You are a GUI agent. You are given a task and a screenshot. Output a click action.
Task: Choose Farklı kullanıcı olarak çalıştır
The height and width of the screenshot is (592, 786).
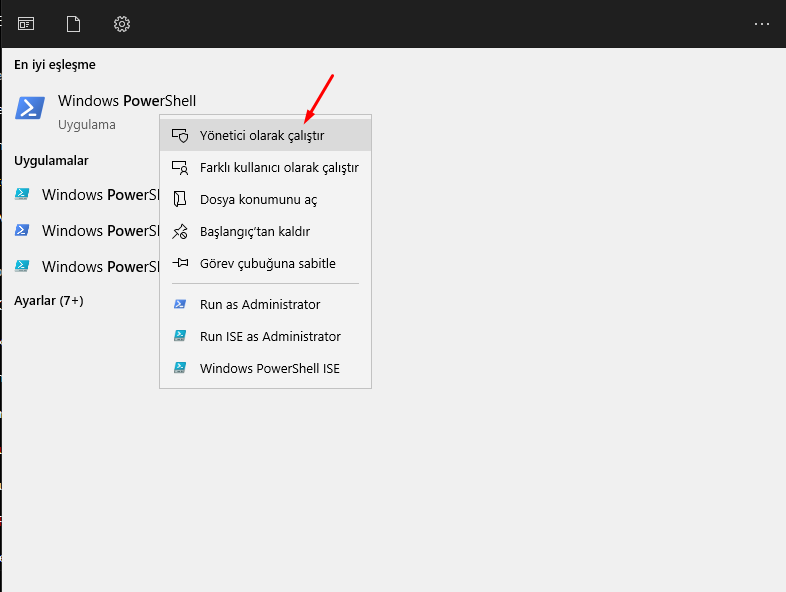pyautogui.click(x=266, y=167)
